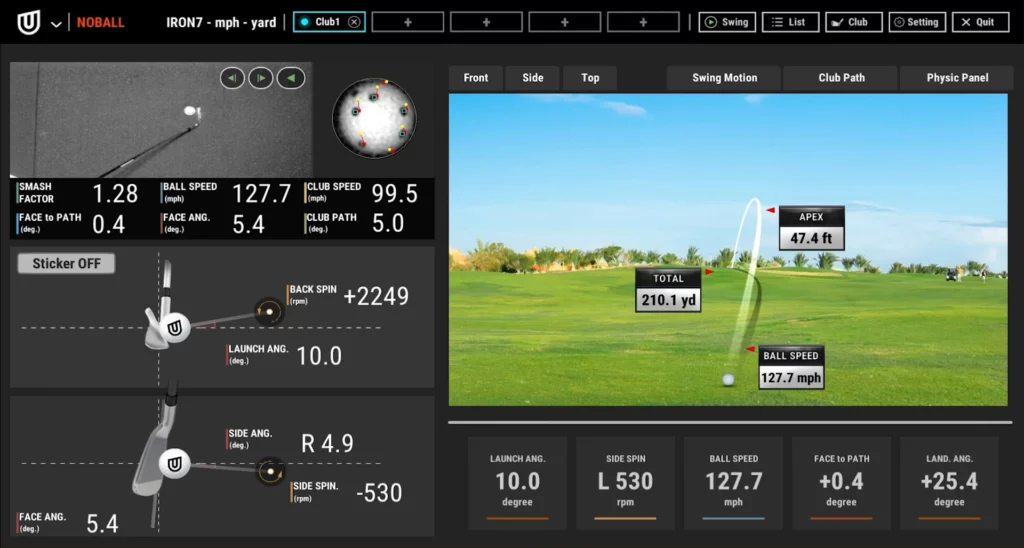Open Setting from the top bar
This screenshot has width=1024, height=548.
(x=916, y=22)
